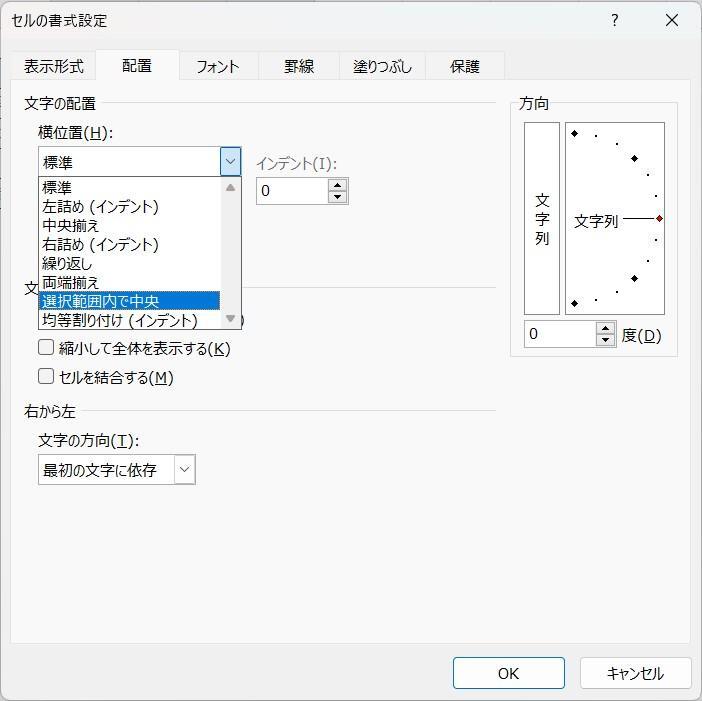Image resolution: width=702 pixels, height=701 pixels.
Task: Select 標準 in the dropdown list
Action: 129,187
